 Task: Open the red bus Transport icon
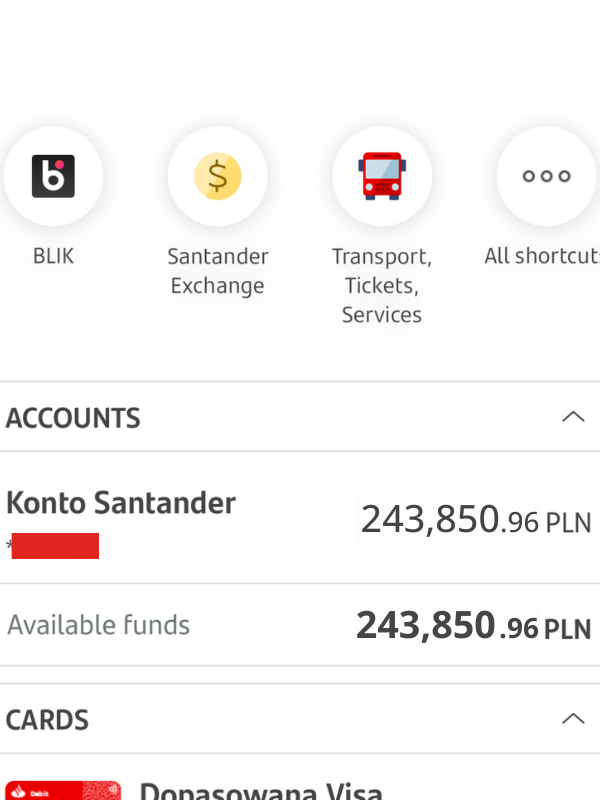click(x=381, y=177)
